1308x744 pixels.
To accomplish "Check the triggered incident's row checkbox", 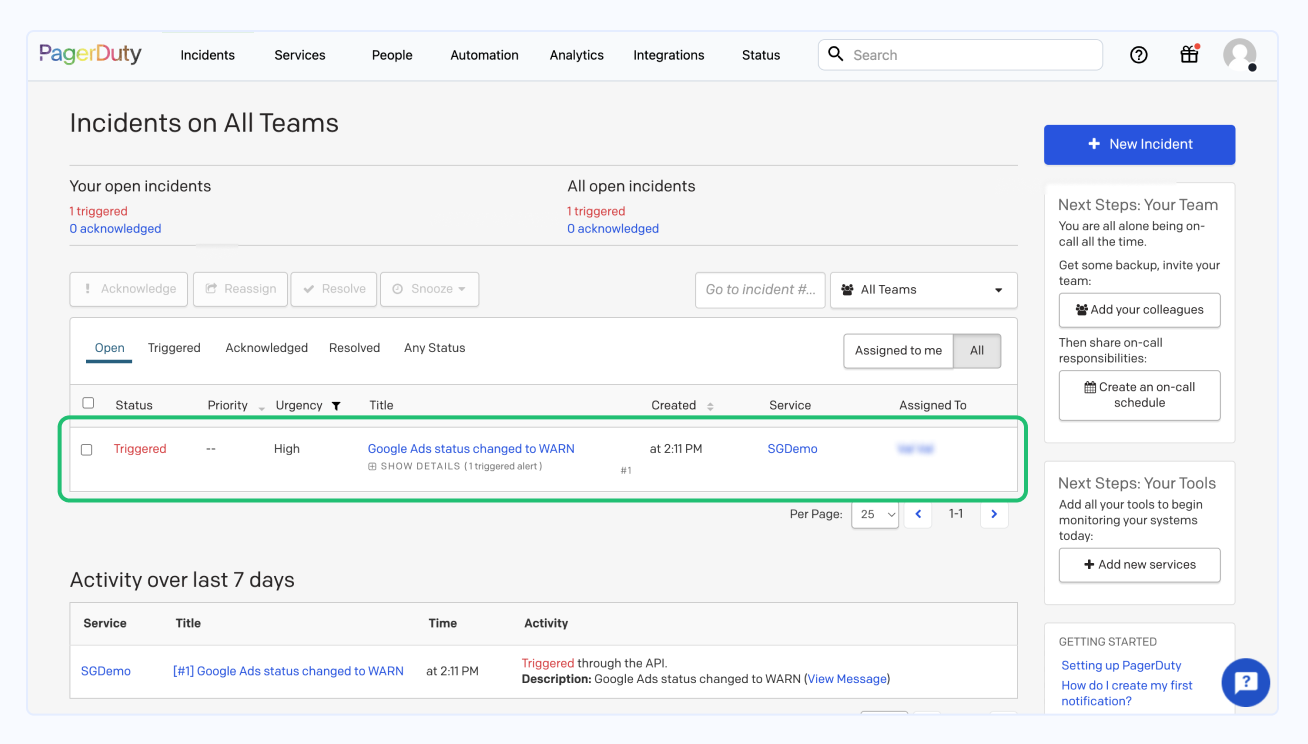I will [86, 449].
